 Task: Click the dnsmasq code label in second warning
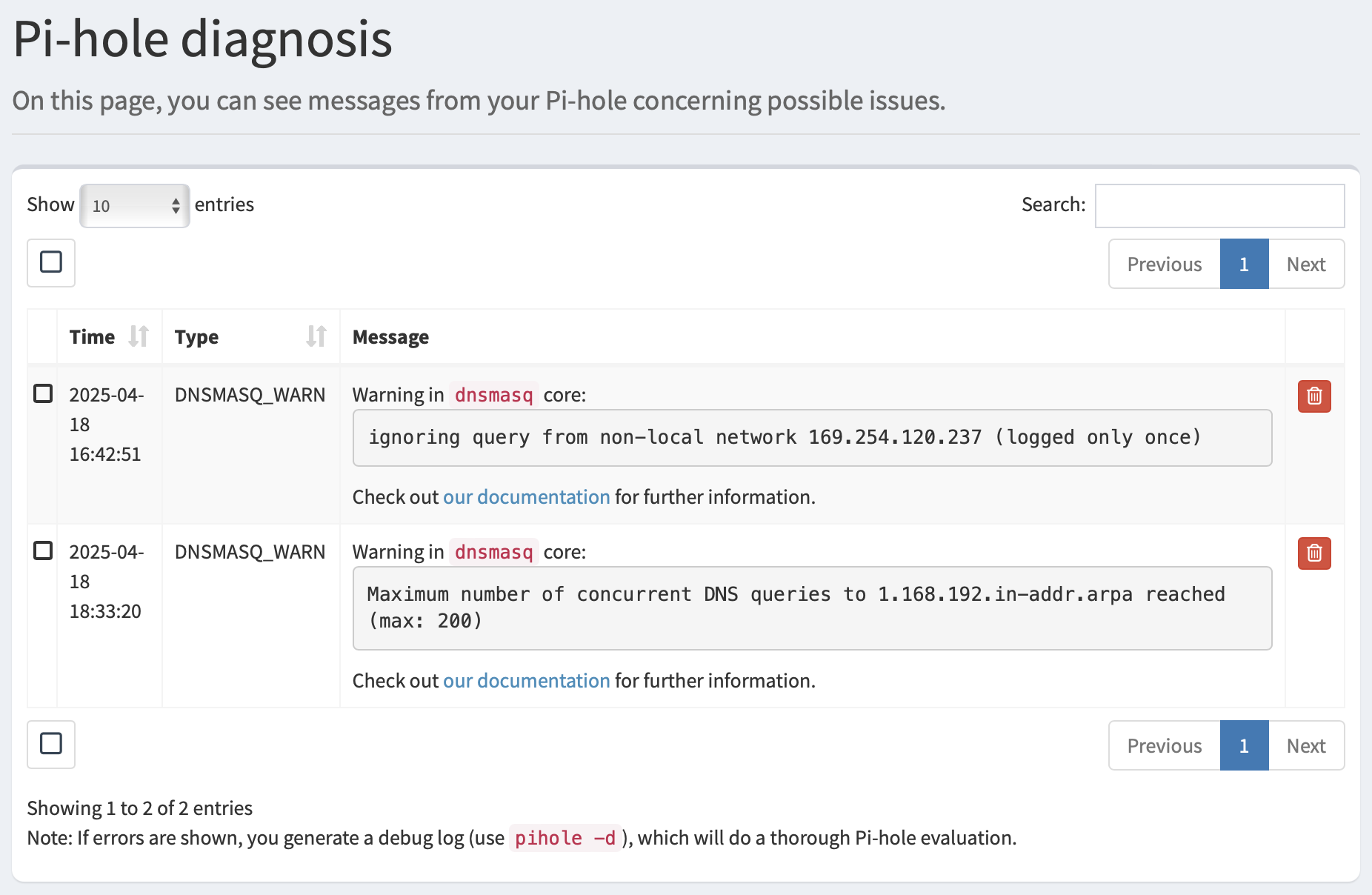(493, 552)
